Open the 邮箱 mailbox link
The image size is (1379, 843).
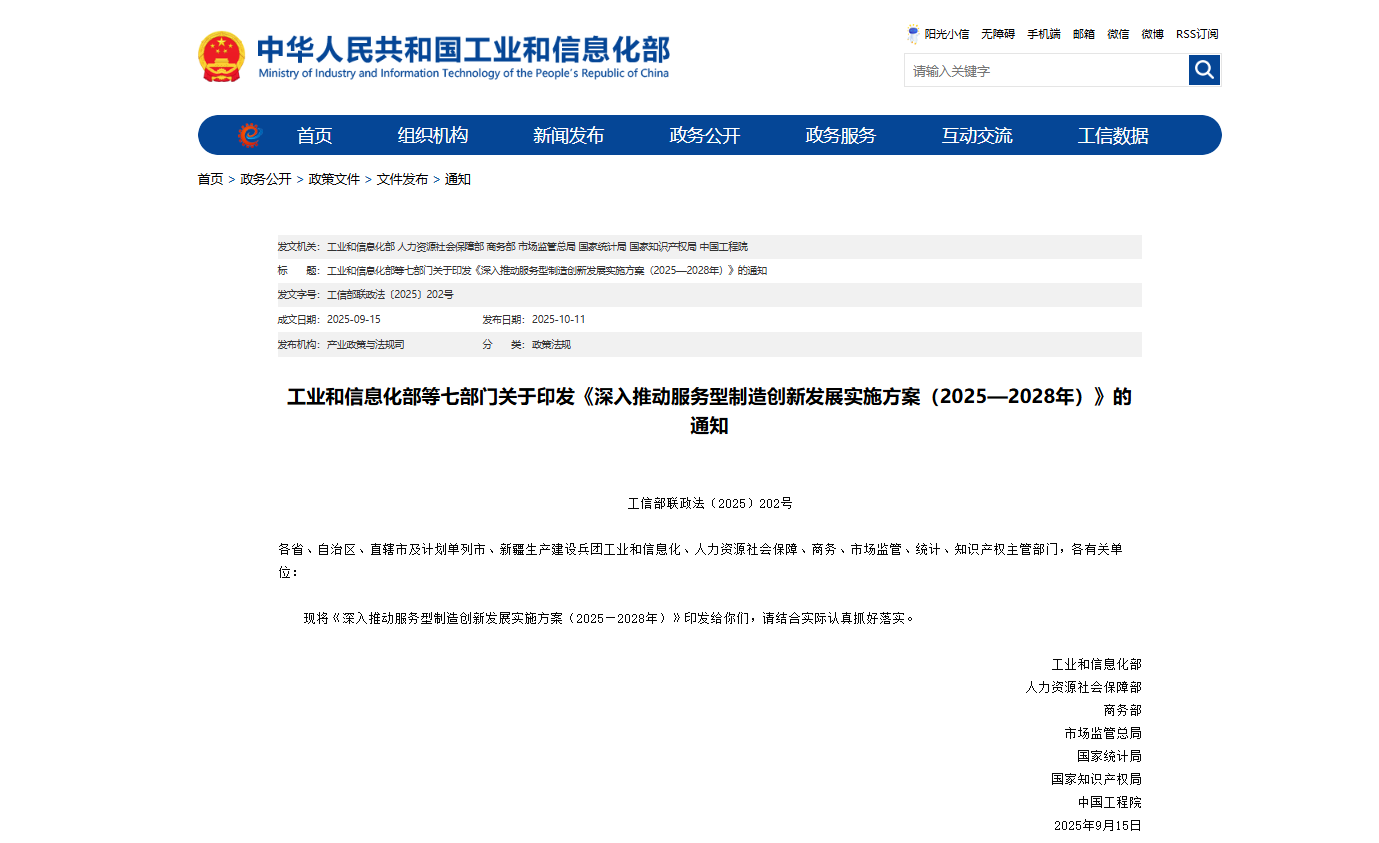pos(1083,33)
